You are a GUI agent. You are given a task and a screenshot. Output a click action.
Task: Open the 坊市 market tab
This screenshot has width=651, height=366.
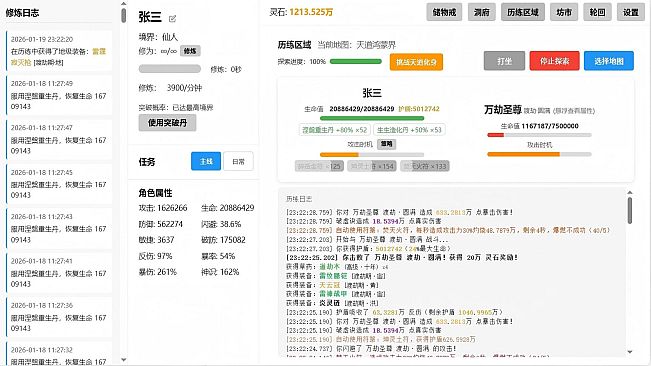(564, 12)
